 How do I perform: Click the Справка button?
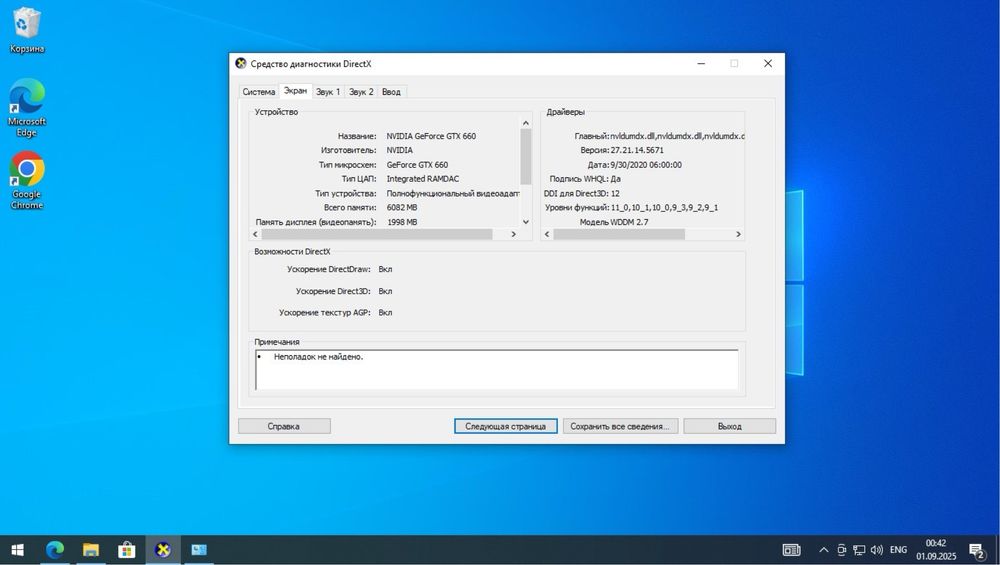tap(284, 426)
